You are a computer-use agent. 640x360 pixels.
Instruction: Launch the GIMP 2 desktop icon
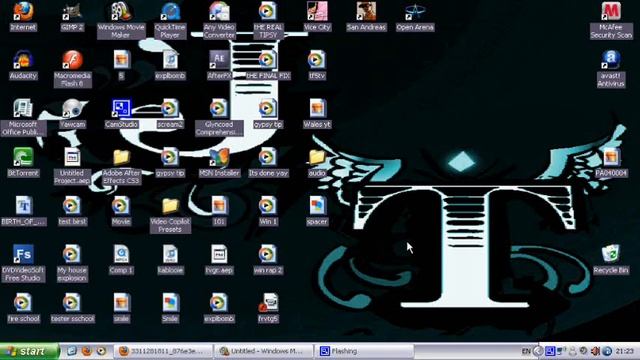tap(72, 17)
